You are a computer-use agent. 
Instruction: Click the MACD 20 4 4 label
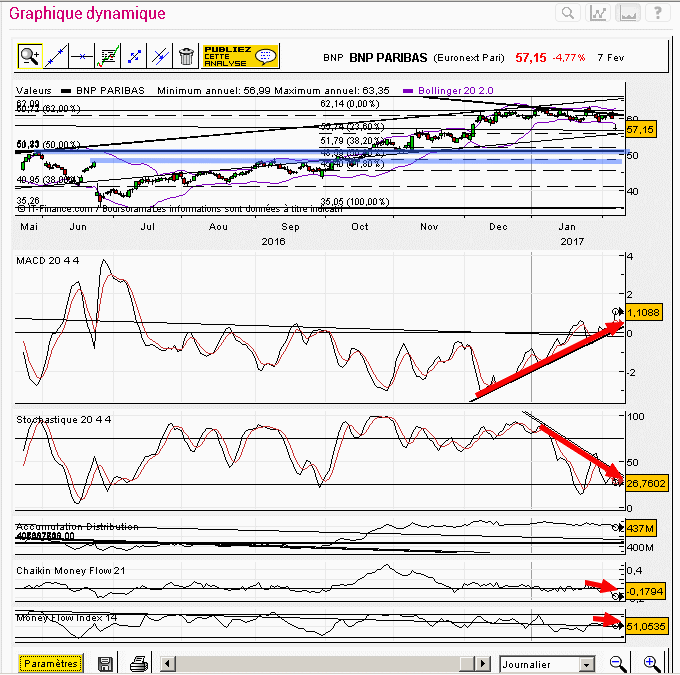tap(48, 260)
